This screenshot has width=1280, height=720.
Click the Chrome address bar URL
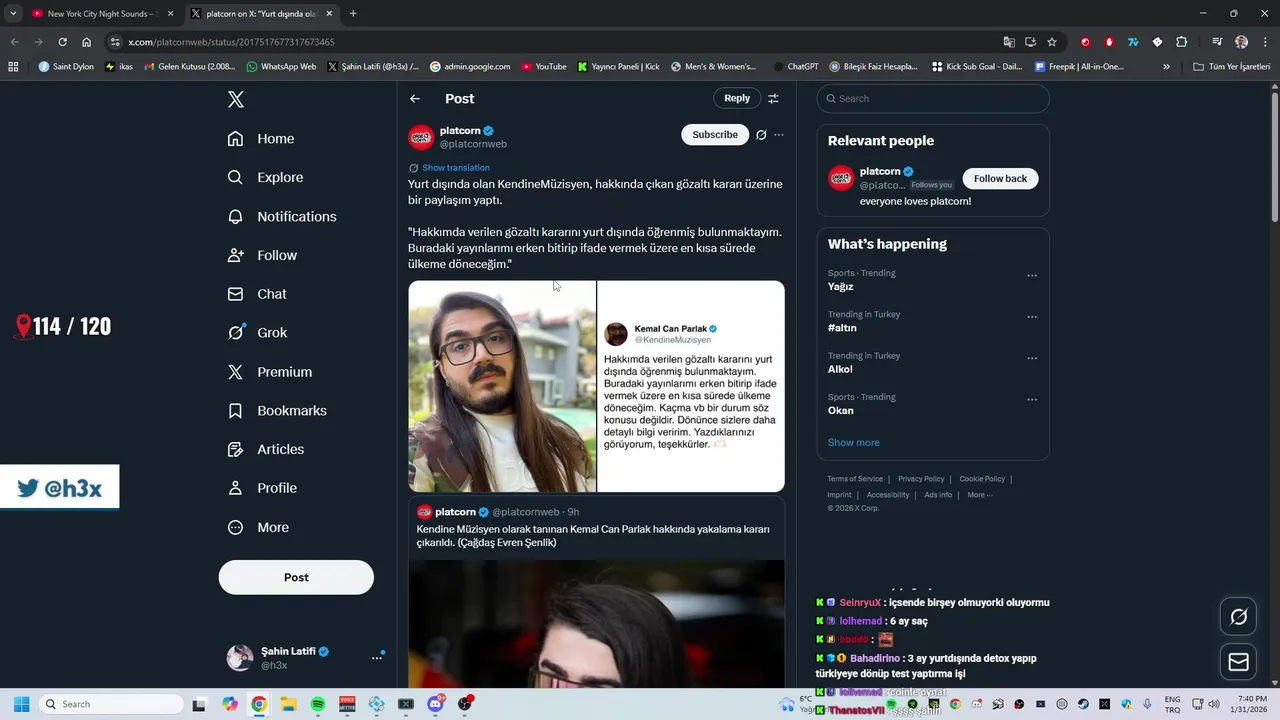(x=231, y=42)
